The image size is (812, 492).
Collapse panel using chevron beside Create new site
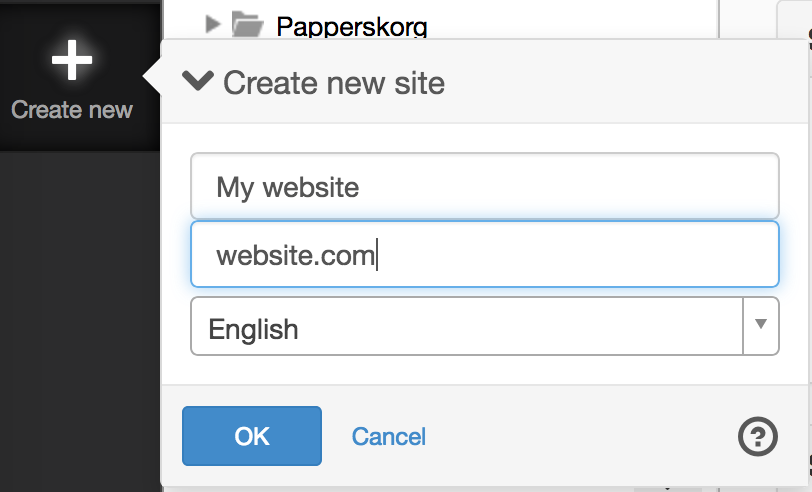tap(198, 81)
